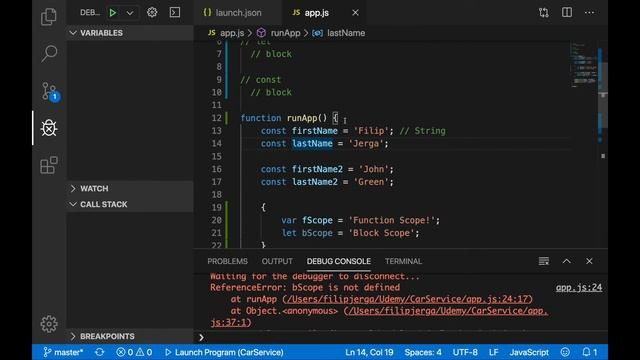The width and height of the screenshot is (640, 360).
Task: Click line number 20 in gutter
Action: click(216, 220)
